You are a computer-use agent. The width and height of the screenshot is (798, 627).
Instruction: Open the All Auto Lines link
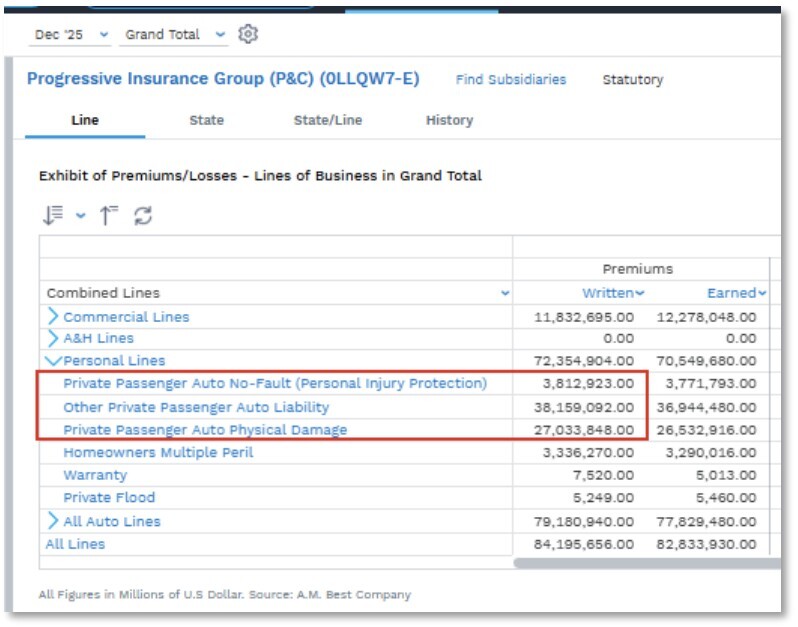[111, 521]
